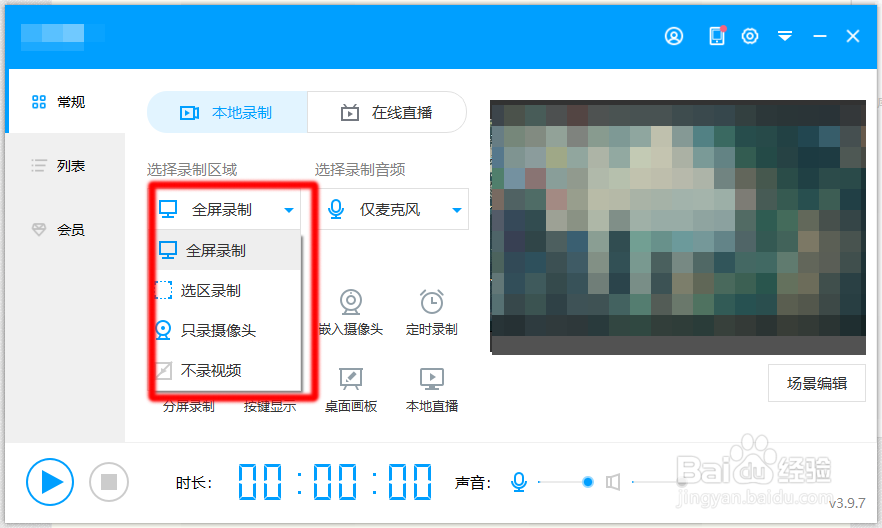Screen dimensions: 882x528
Task: Expand the 仅麦克风 audio dropdown
Action: 394,210
